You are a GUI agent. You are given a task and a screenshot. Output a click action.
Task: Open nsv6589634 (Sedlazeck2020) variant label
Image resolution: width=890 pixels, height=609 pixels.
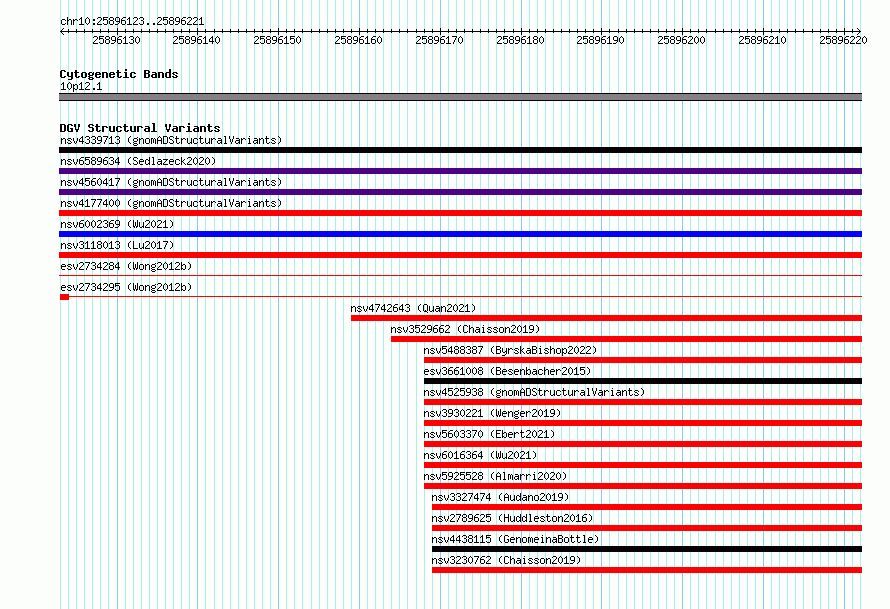(x=138, y=161)
